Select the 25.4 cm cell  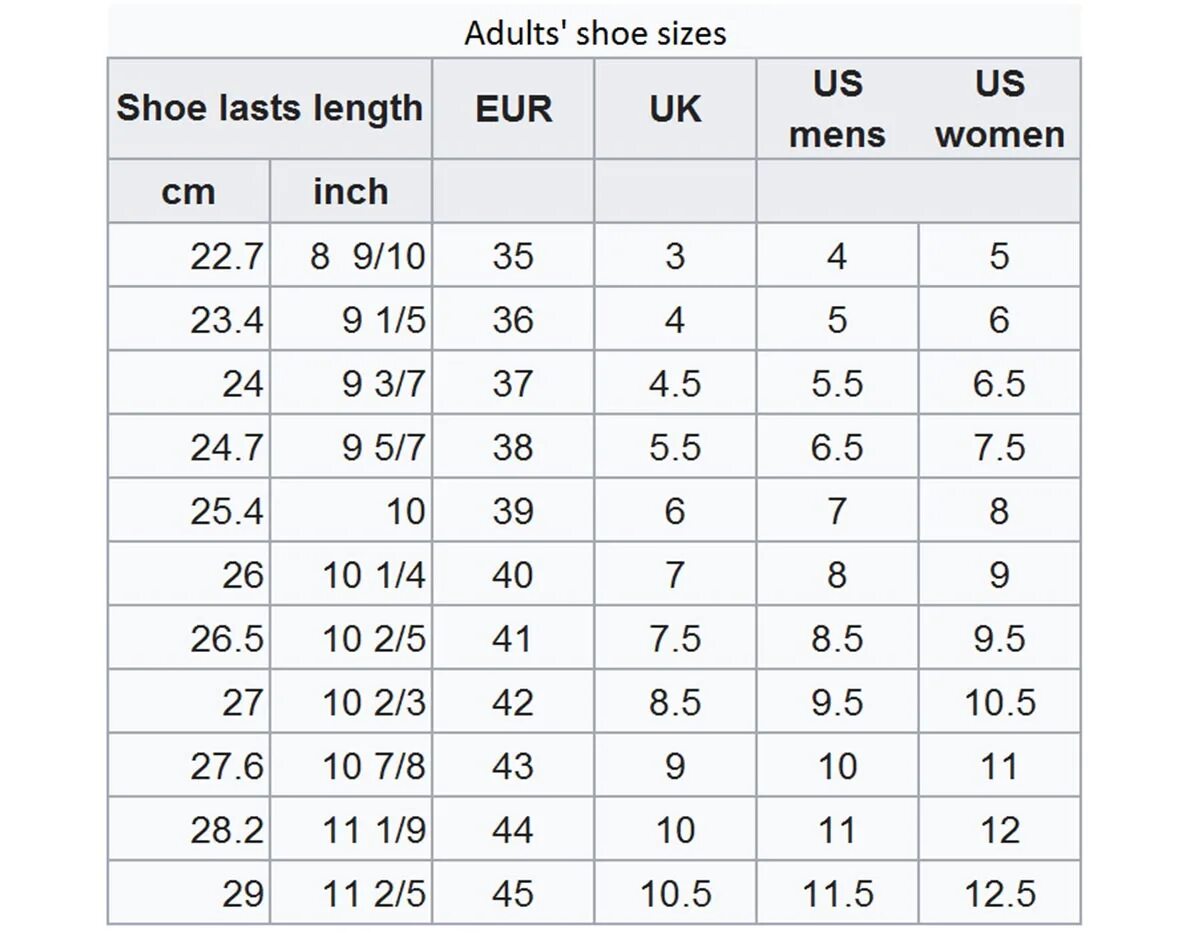click(227, 511)
